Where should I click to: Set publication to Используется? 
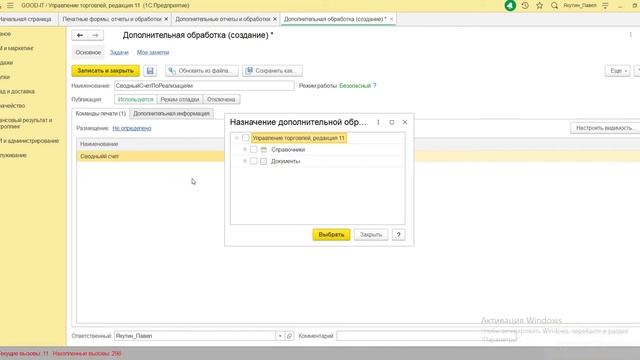136,100
